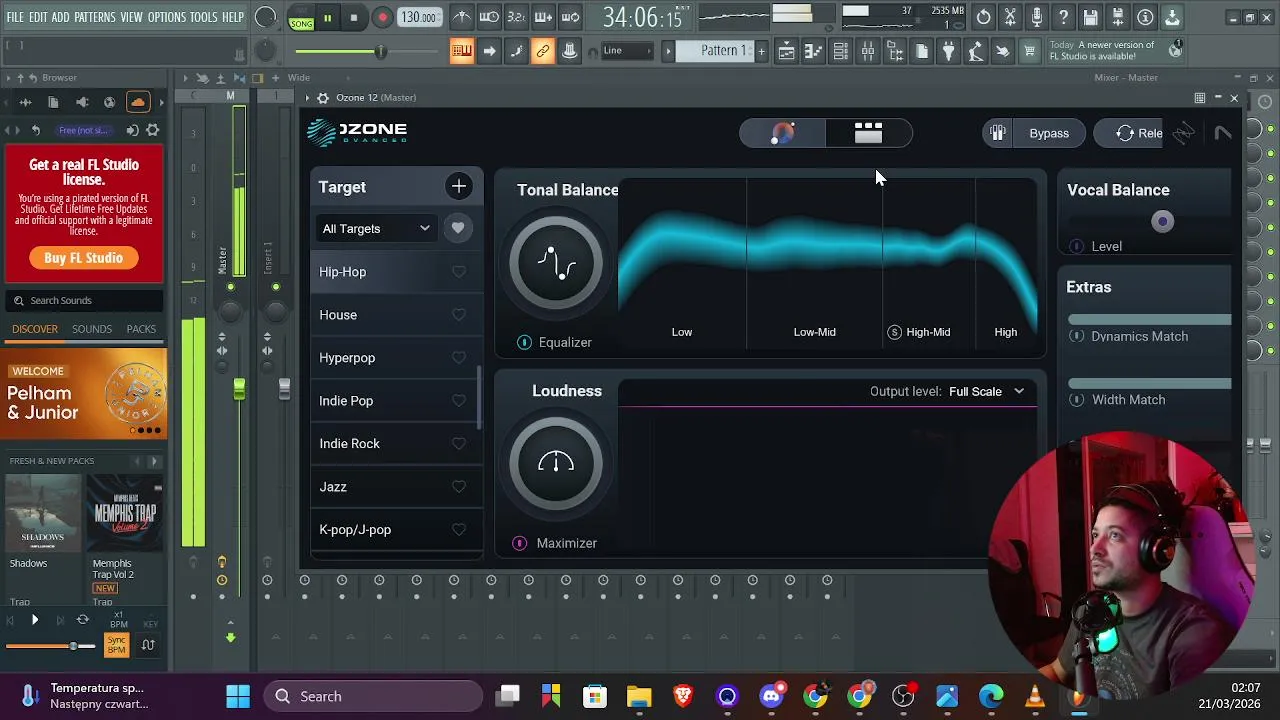This screenshot has height=720, width=1280.
Task: Open the ADD menu
Action: coord(61,18)
